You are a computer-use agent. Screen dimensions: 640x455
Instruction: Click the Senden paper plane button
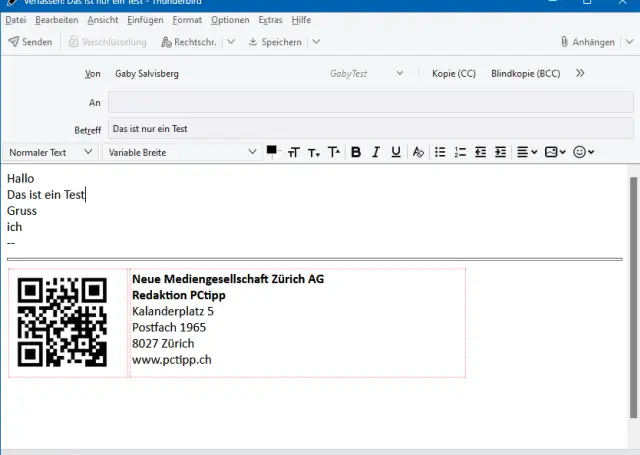[30, 42]
